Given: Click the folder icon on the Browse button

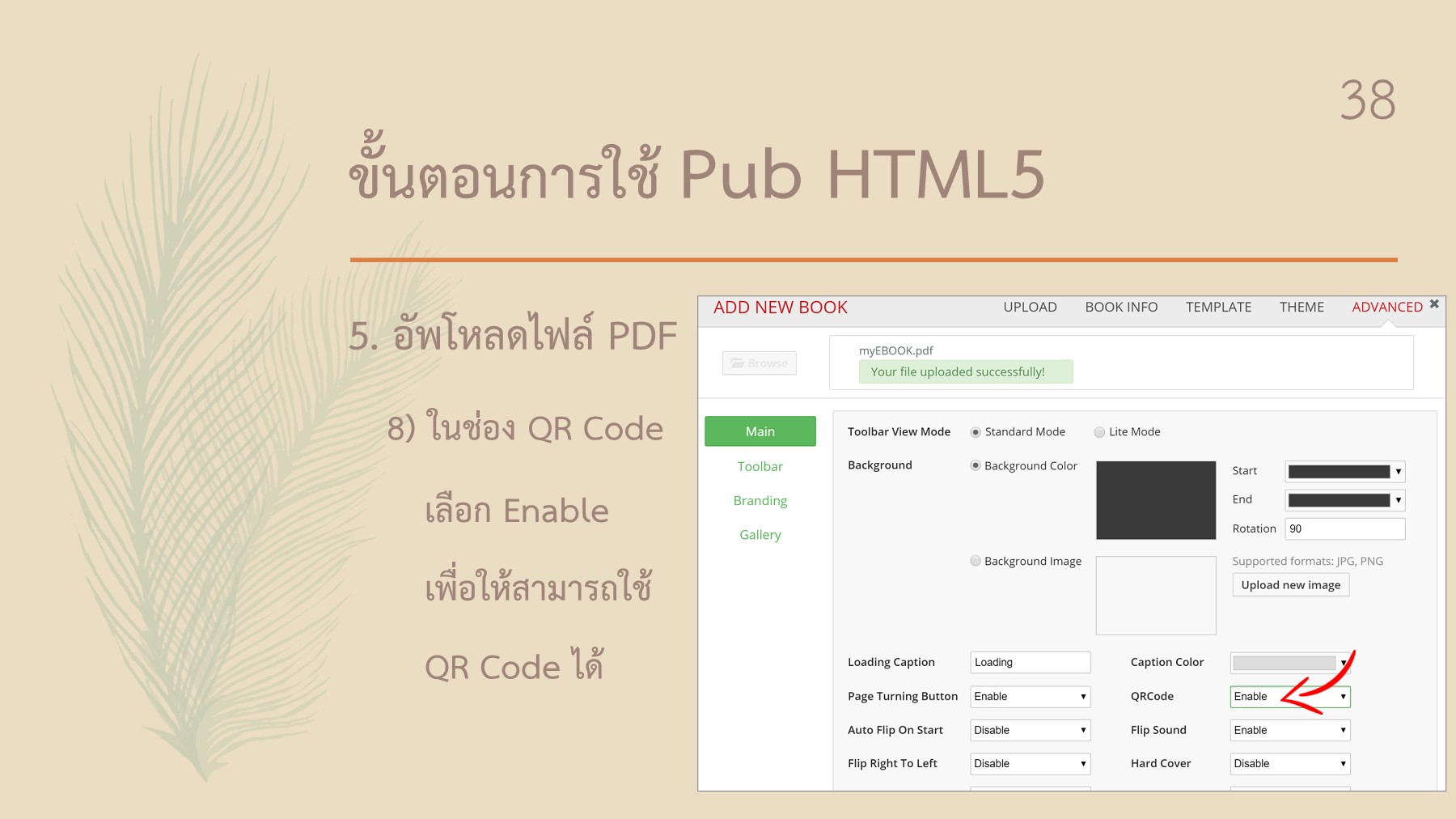Looking at the screenshot, I should (x=737, y=363).
